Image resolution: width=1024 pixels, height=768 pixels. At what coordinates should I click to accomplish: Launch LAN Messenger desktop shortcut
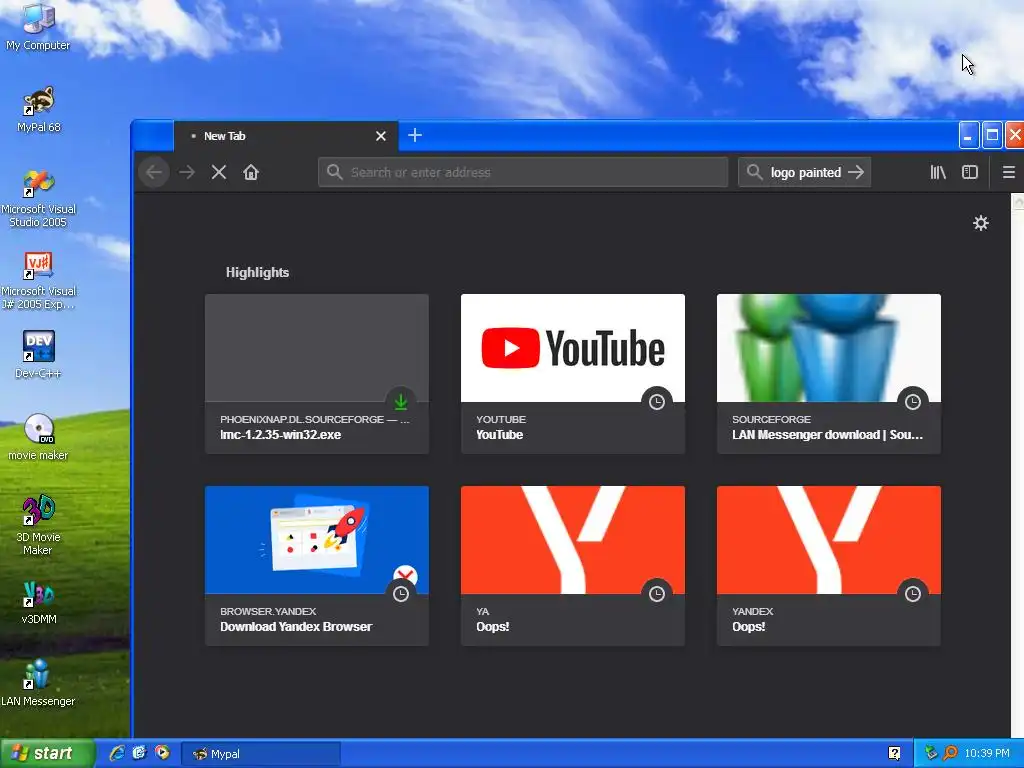click(38, 682)
